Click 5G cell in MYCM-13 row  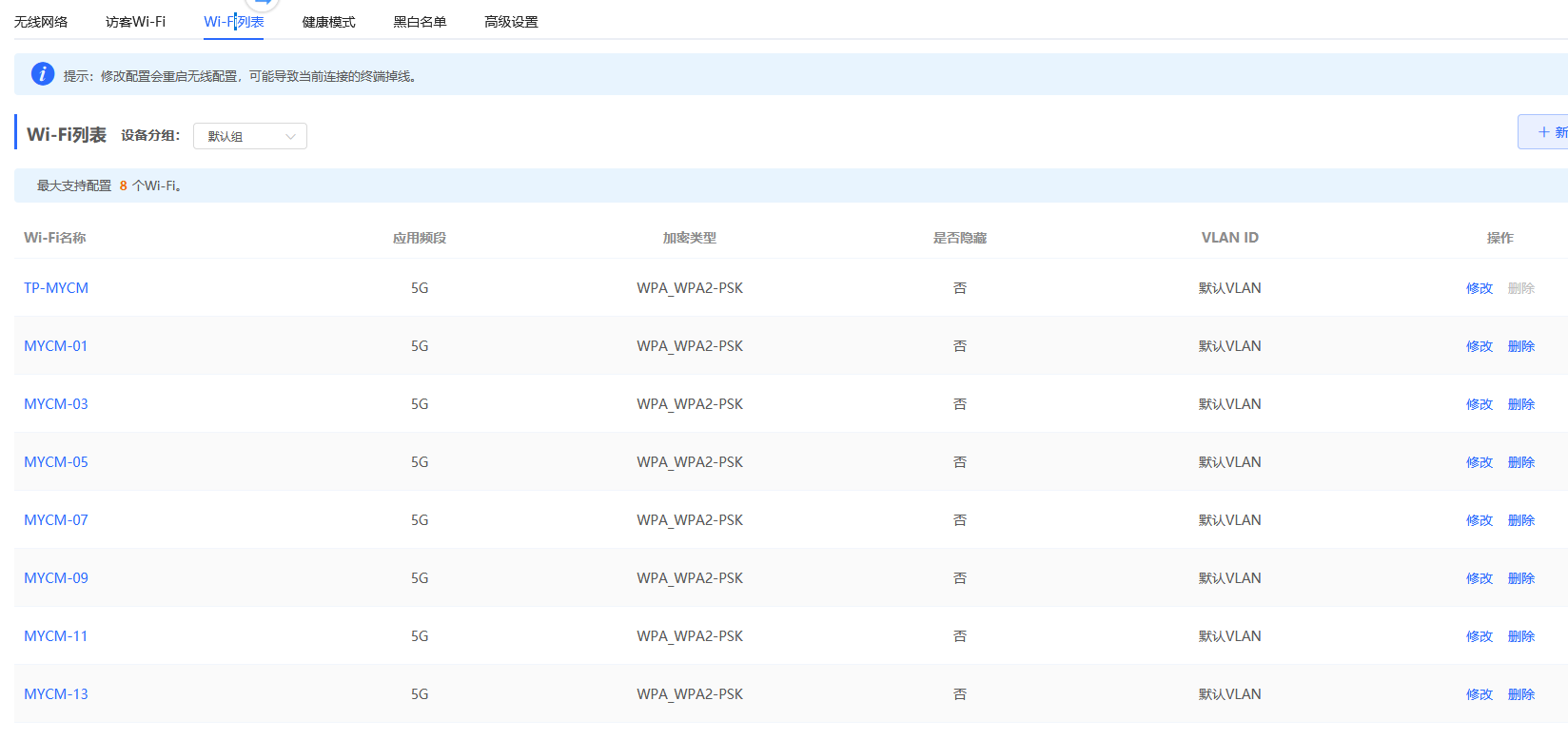(x=420, y=694)
